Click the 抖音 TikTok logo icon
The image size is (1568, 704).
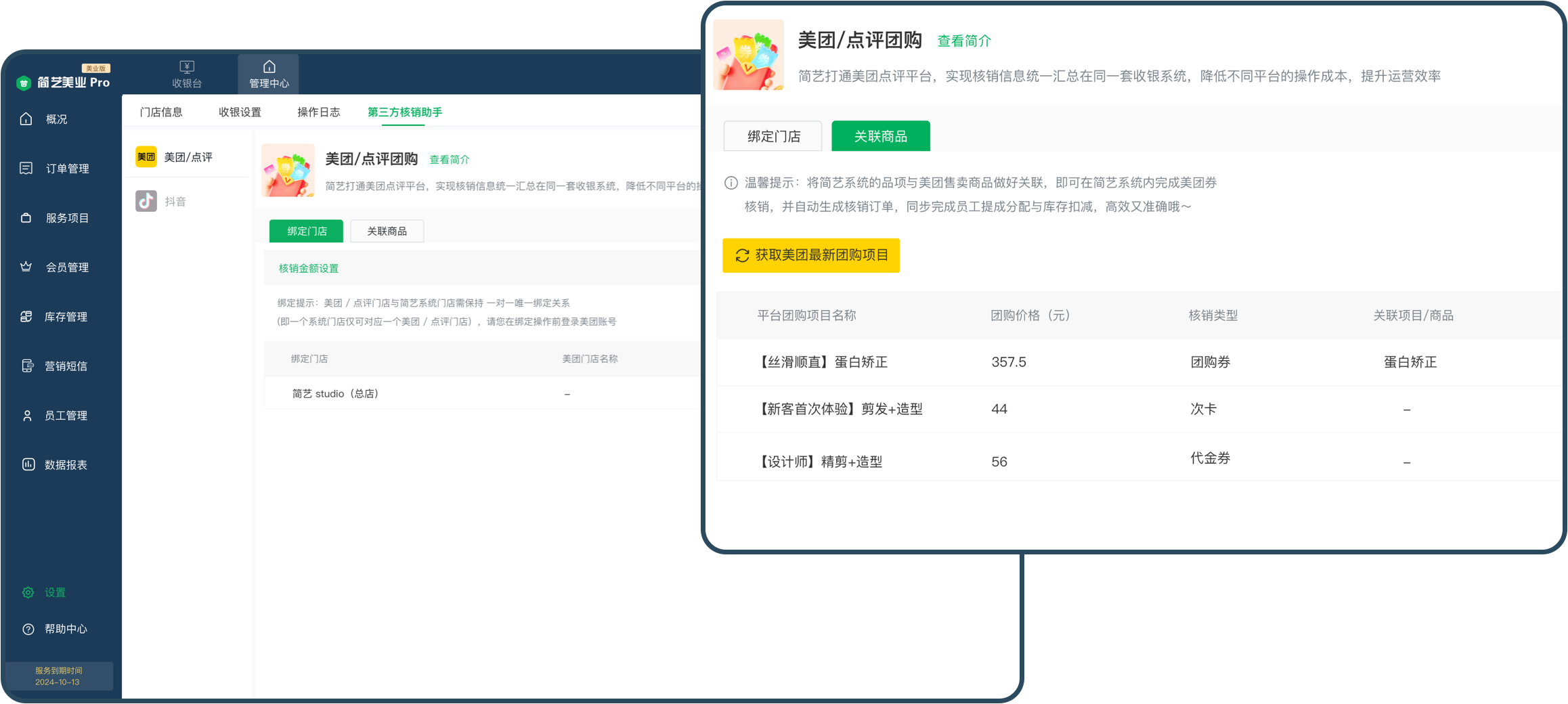point(146,201)
